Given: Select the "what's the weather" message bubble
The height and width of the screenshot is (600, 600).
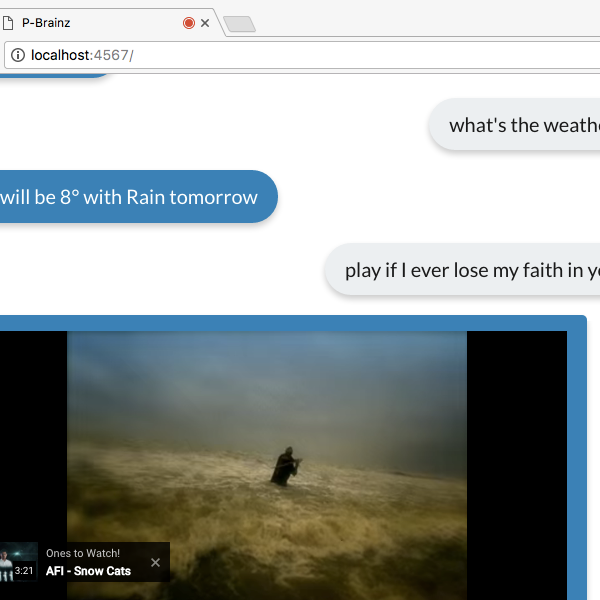Looking at the screenshot, I should tap(520, 125).
